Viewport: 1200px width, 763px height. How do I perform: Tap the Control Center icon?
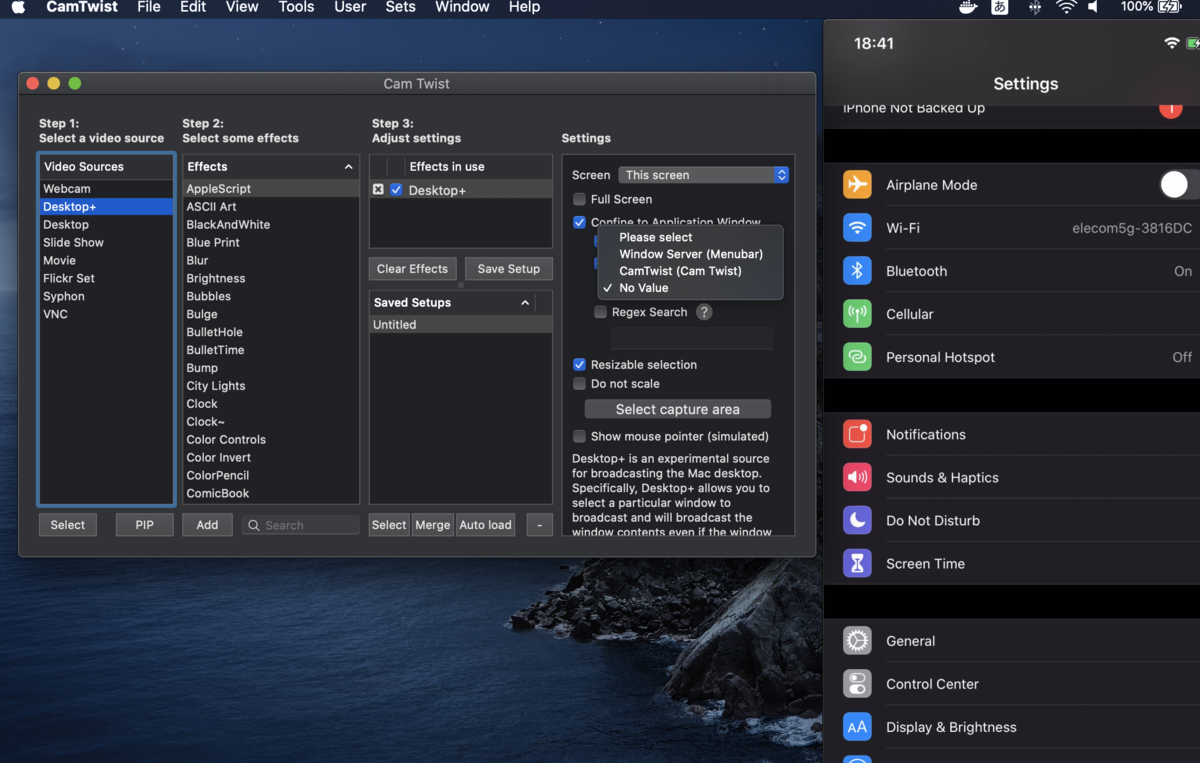(x=857, y=684)
